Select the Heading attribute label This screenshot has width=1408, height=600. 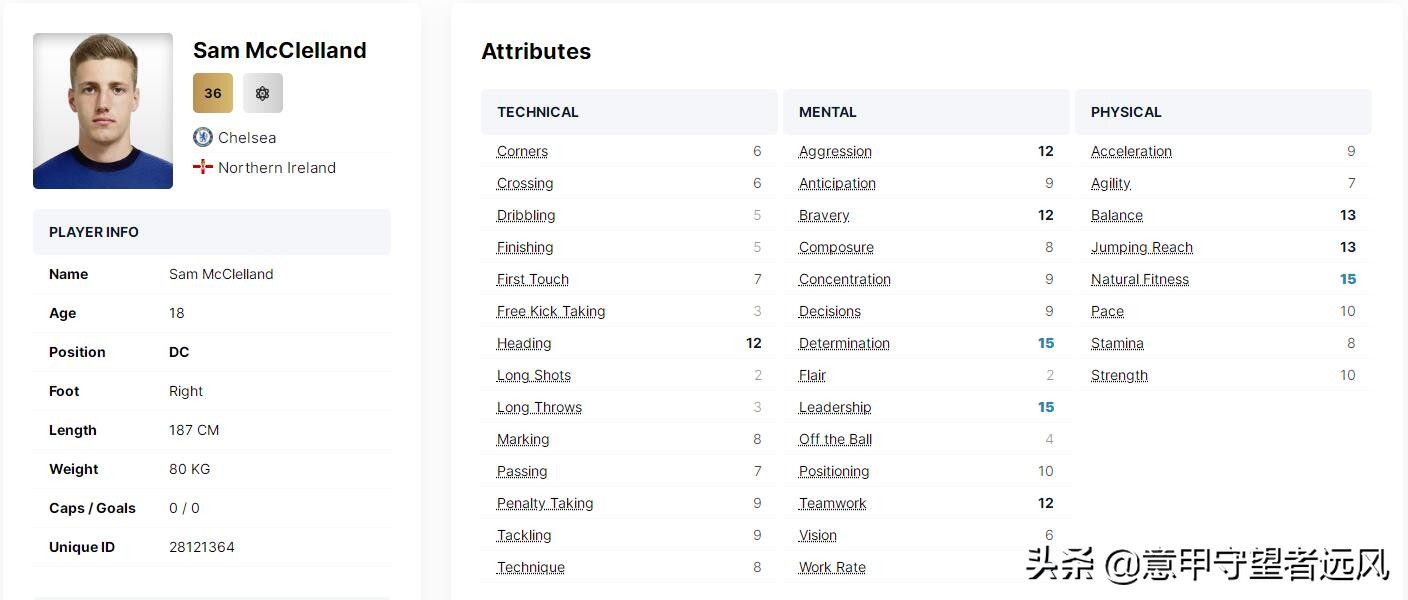click(524, 343)
